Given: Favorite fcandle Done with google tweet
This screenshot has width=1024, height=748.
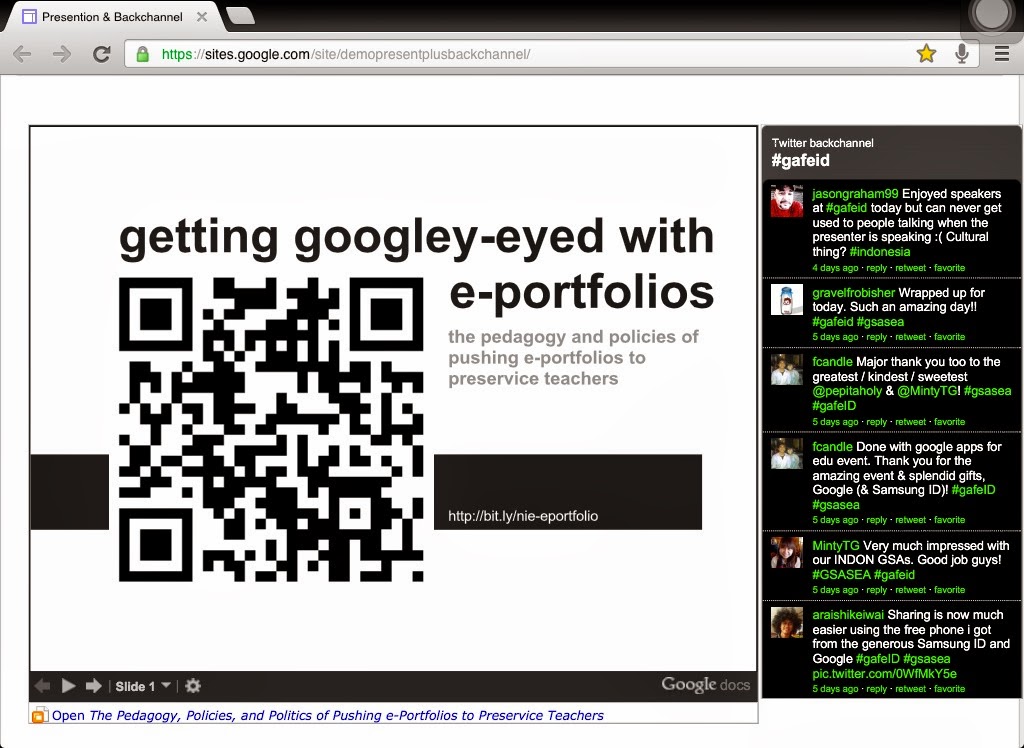Looking at the screenshot, I should (x=950, y=520).
